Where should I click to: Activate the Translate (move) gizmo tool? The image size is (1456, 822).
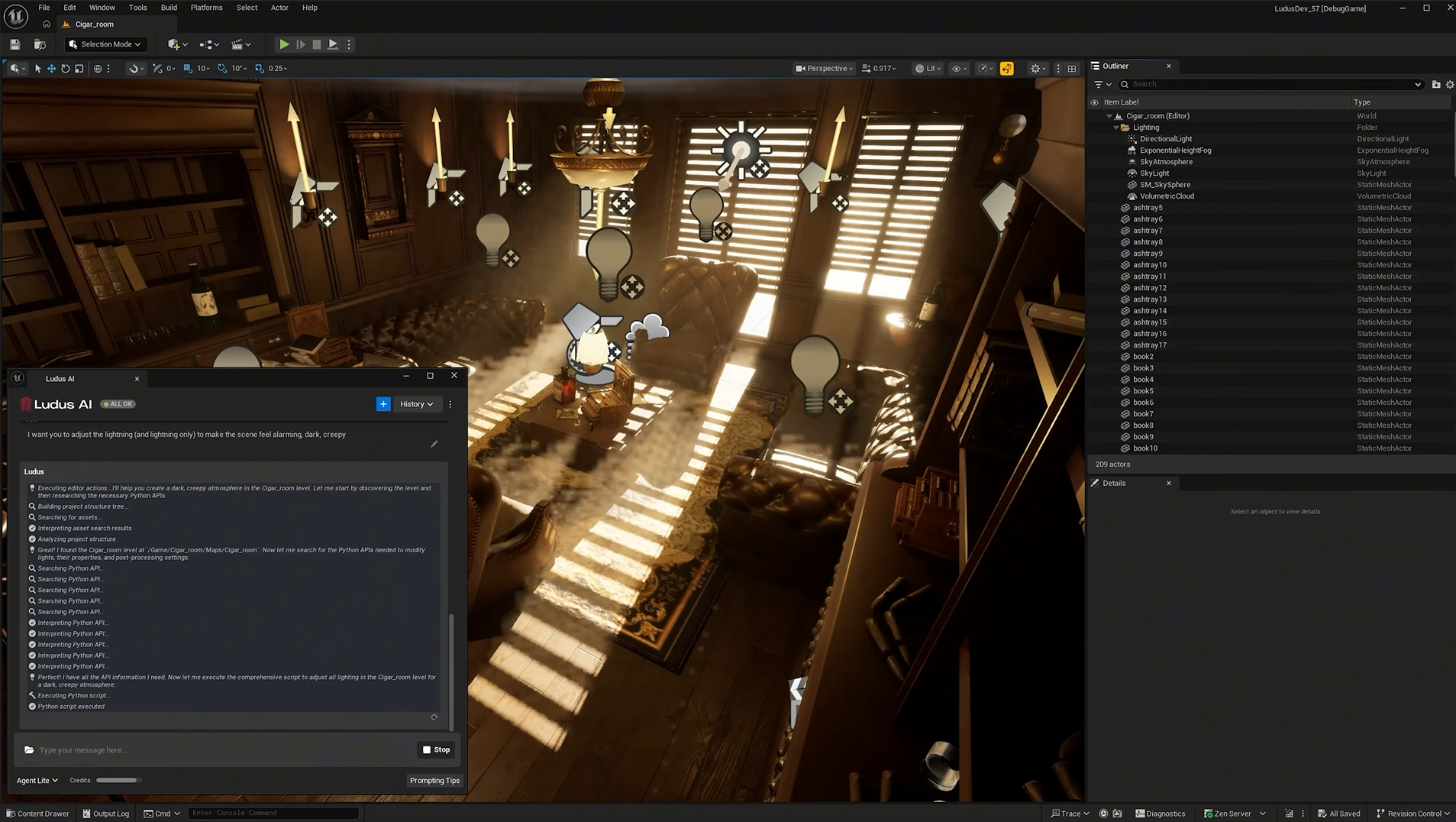pos(51,68)
